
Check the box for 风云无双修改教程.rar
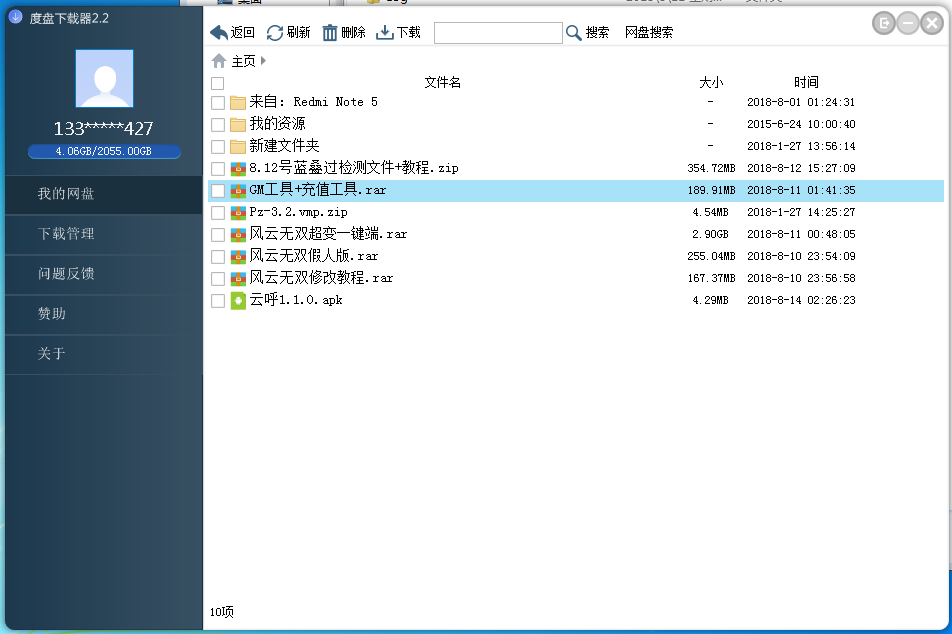coord(217,278)
